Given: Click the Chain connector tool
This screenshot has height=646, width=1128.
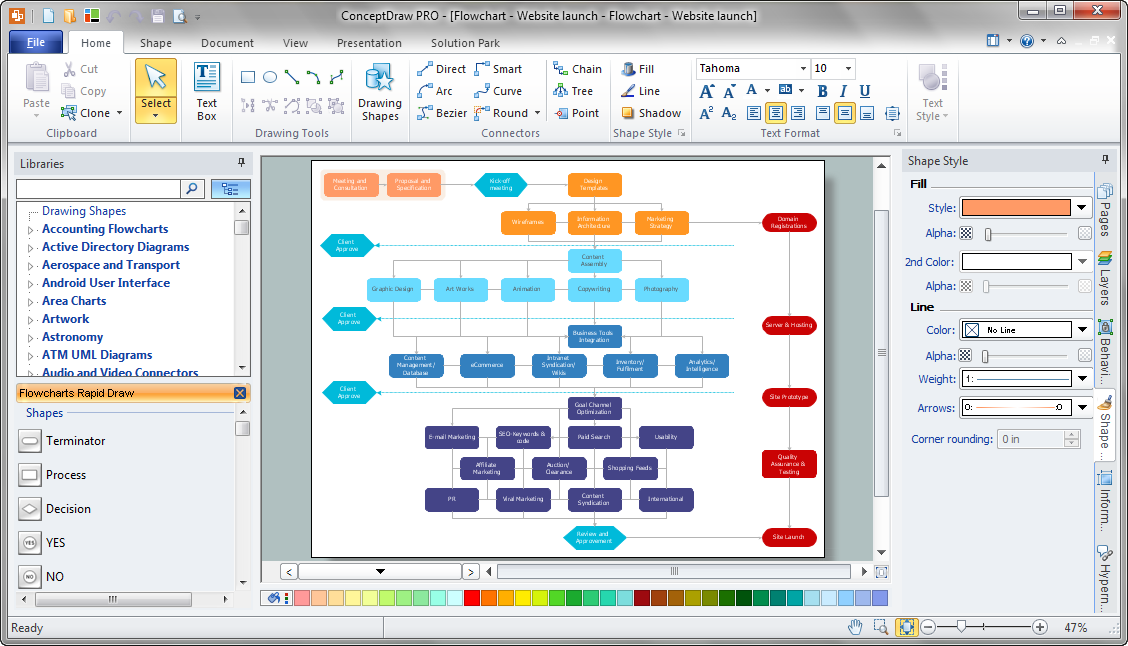Looking at the screenshot, I should pyautogui.click(x=577, y=68).
